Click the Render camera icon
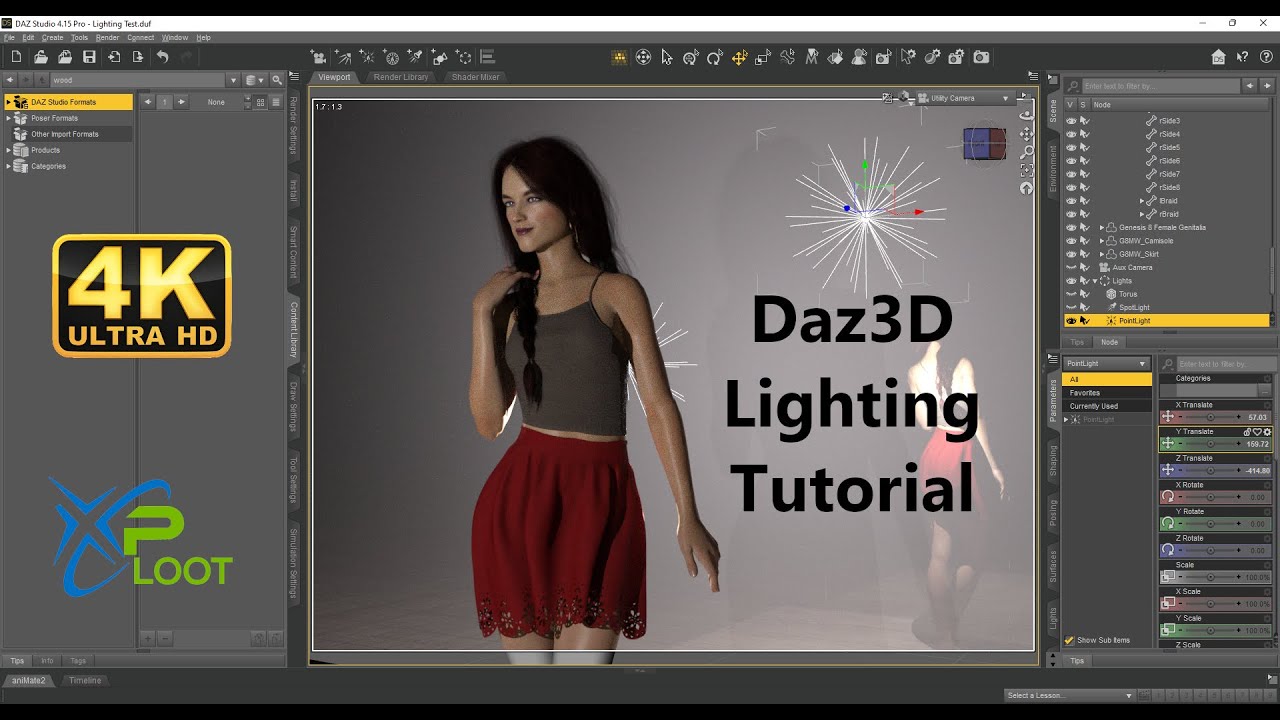 point(981,57)
